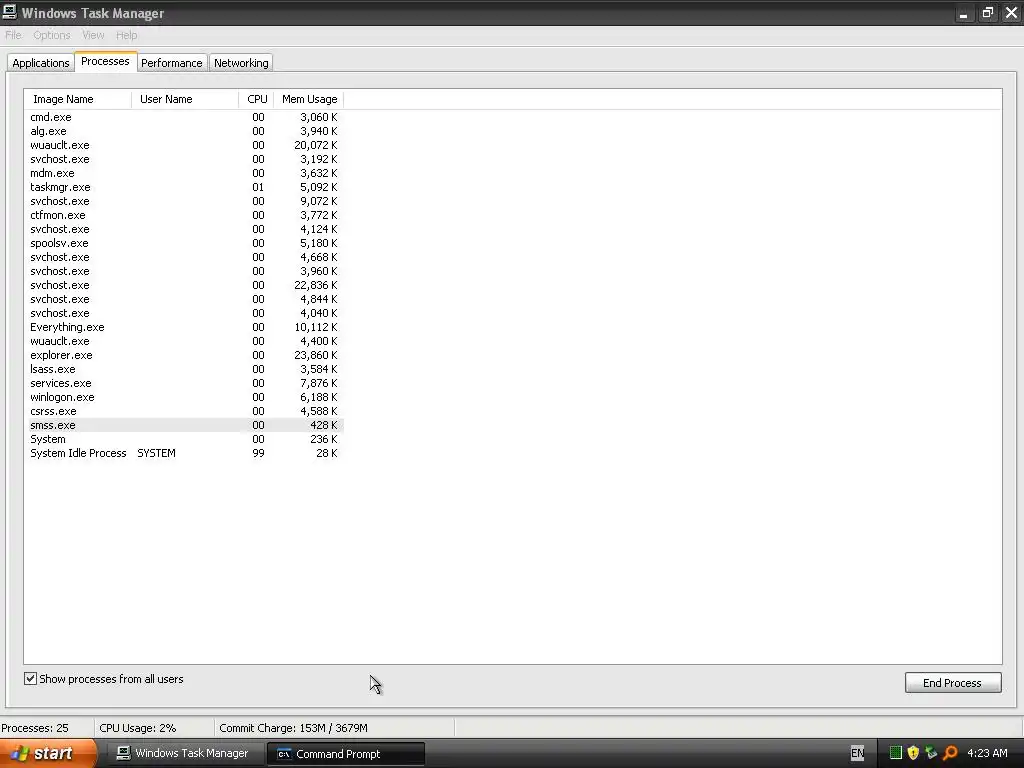Viewport: 1024px width, 768px height.
Task: Select the spoolsv.exe process row
Action: point(184,243)
